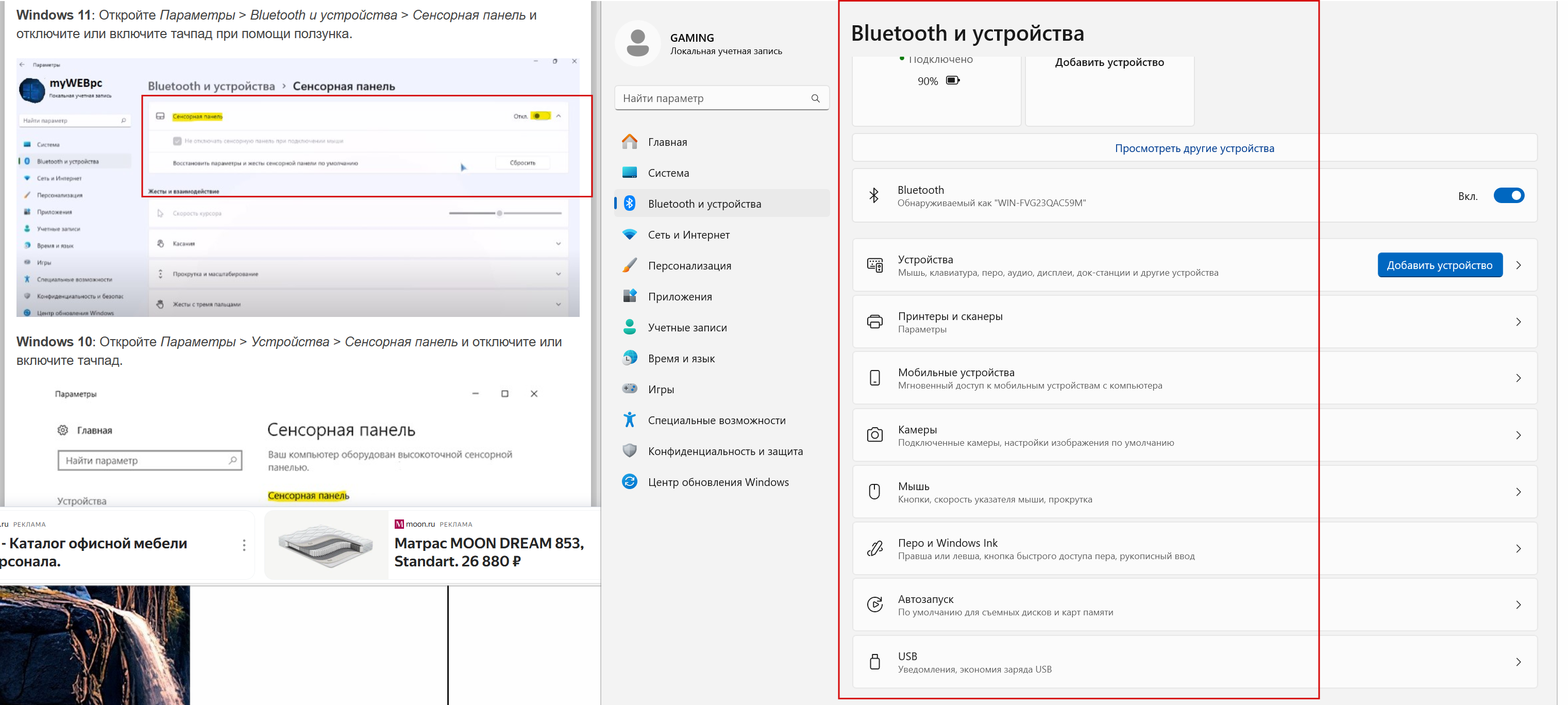Click the Wi-Fi icon next to Сеть и Интернет
The image size is (1568, 705).
tap(629, 234)
